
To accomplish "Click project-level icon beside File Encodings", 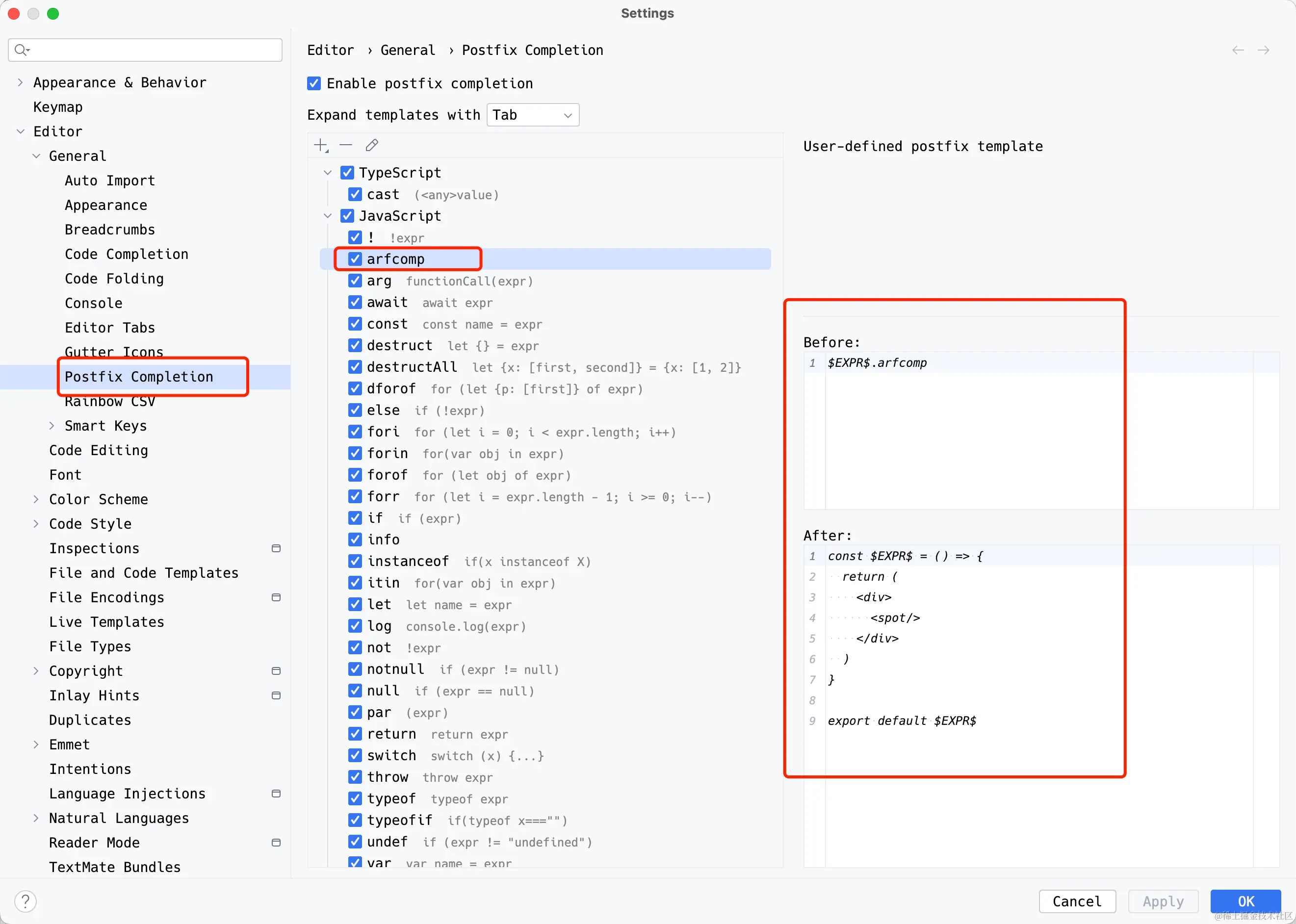I will tap(276, 597).
